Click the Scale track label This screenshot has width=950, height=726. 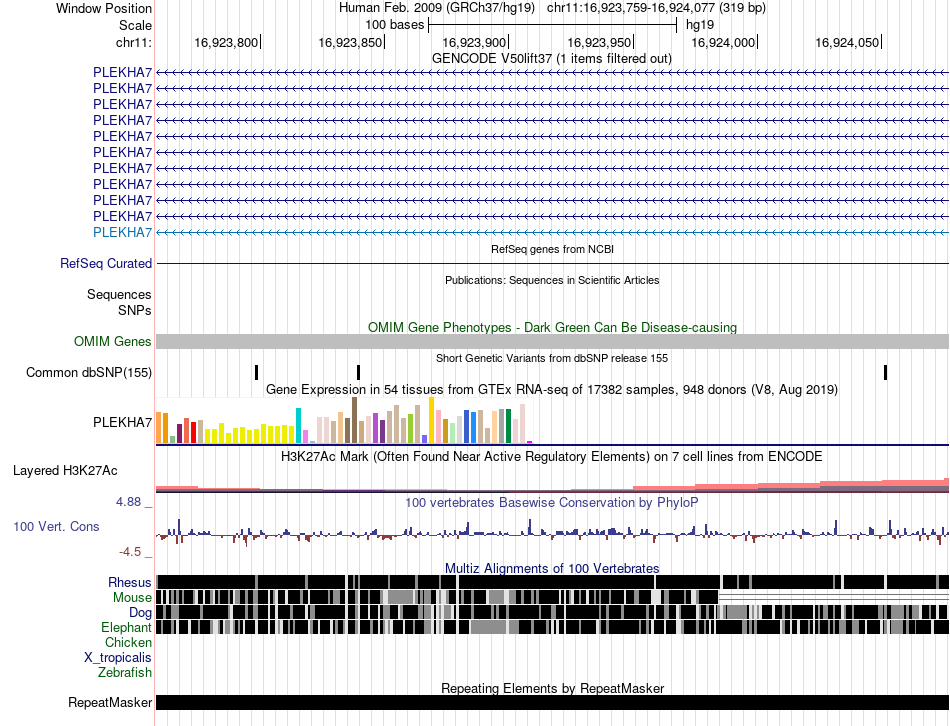click(135, 25)
